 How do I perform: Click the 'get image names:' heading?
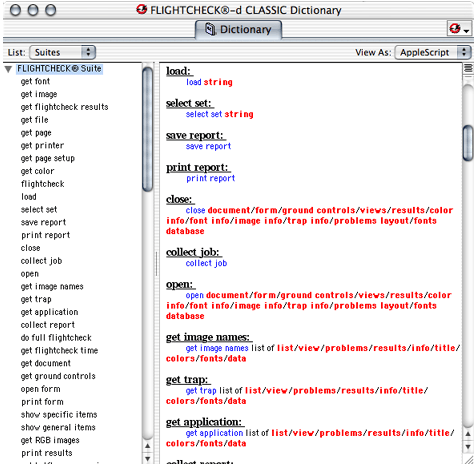pyautogui.click(x=208, y=337)
